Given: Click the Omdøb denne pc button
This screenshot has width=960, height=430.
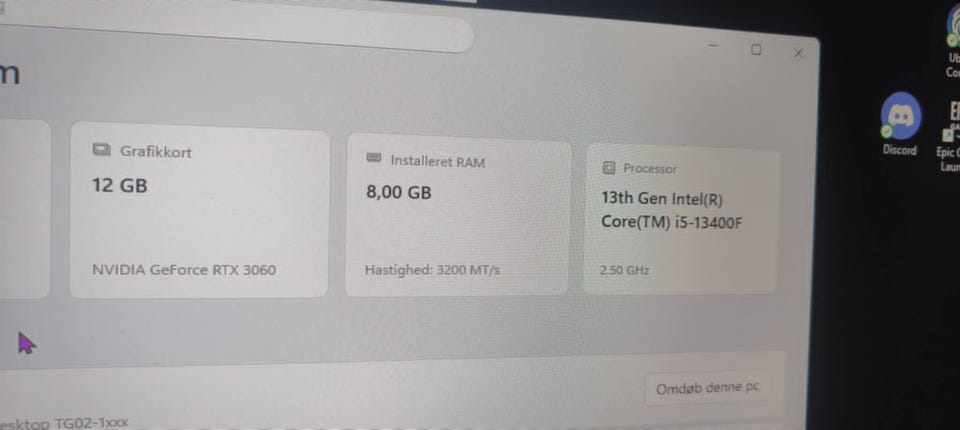Looking at the screenshot, I should point(707,388).
